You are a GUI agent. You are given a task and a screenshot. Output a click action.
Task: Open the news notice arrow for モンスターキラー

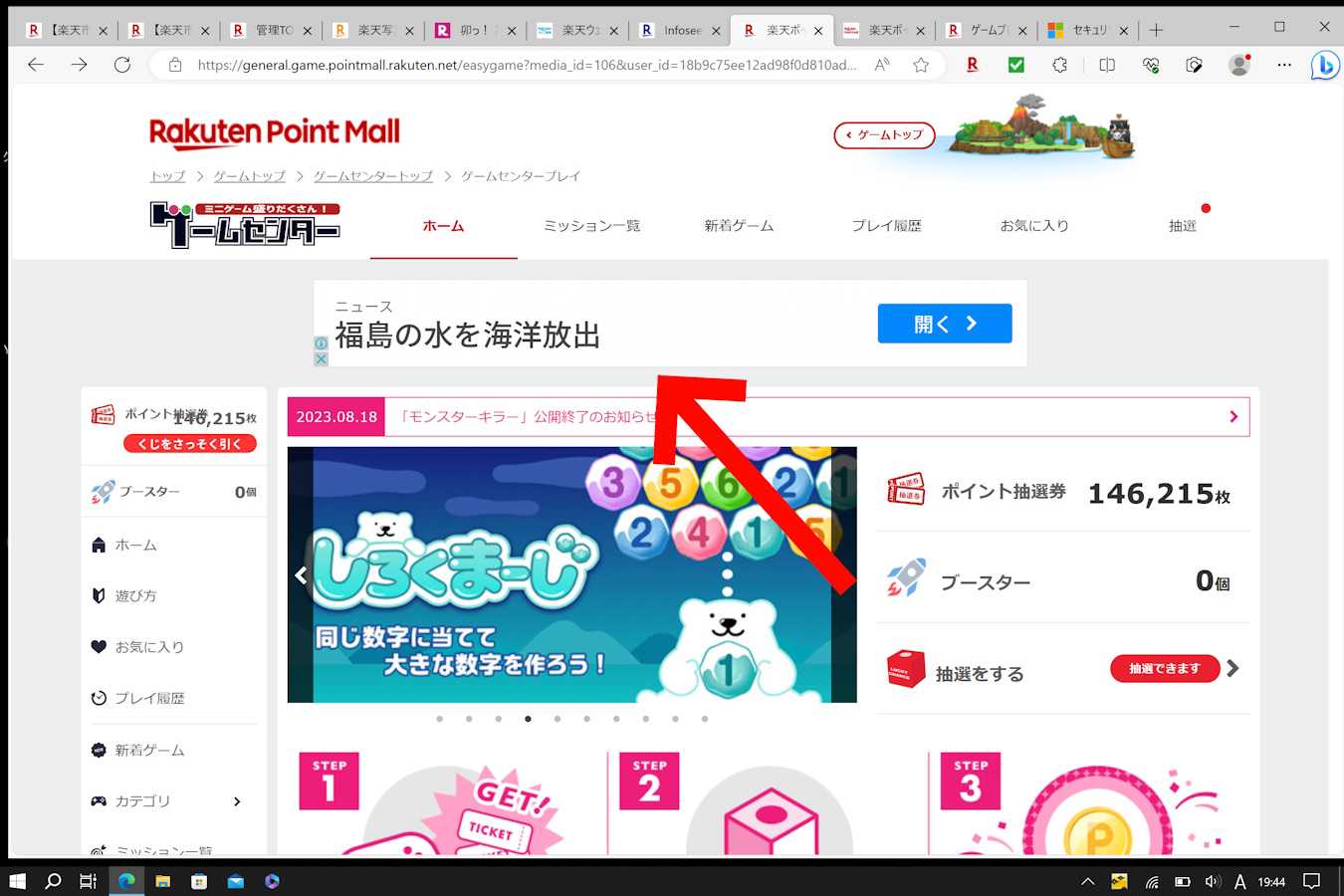pos(1233,417)
